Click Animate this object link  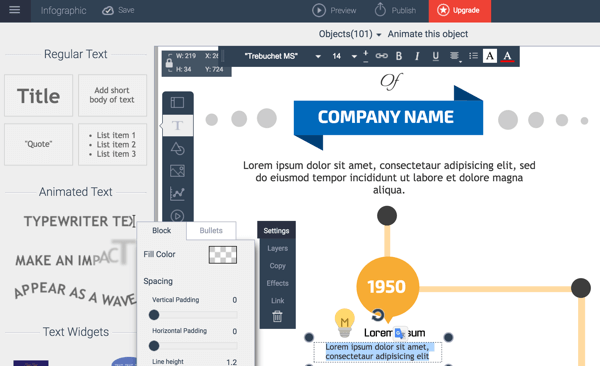tap(427, 34)
